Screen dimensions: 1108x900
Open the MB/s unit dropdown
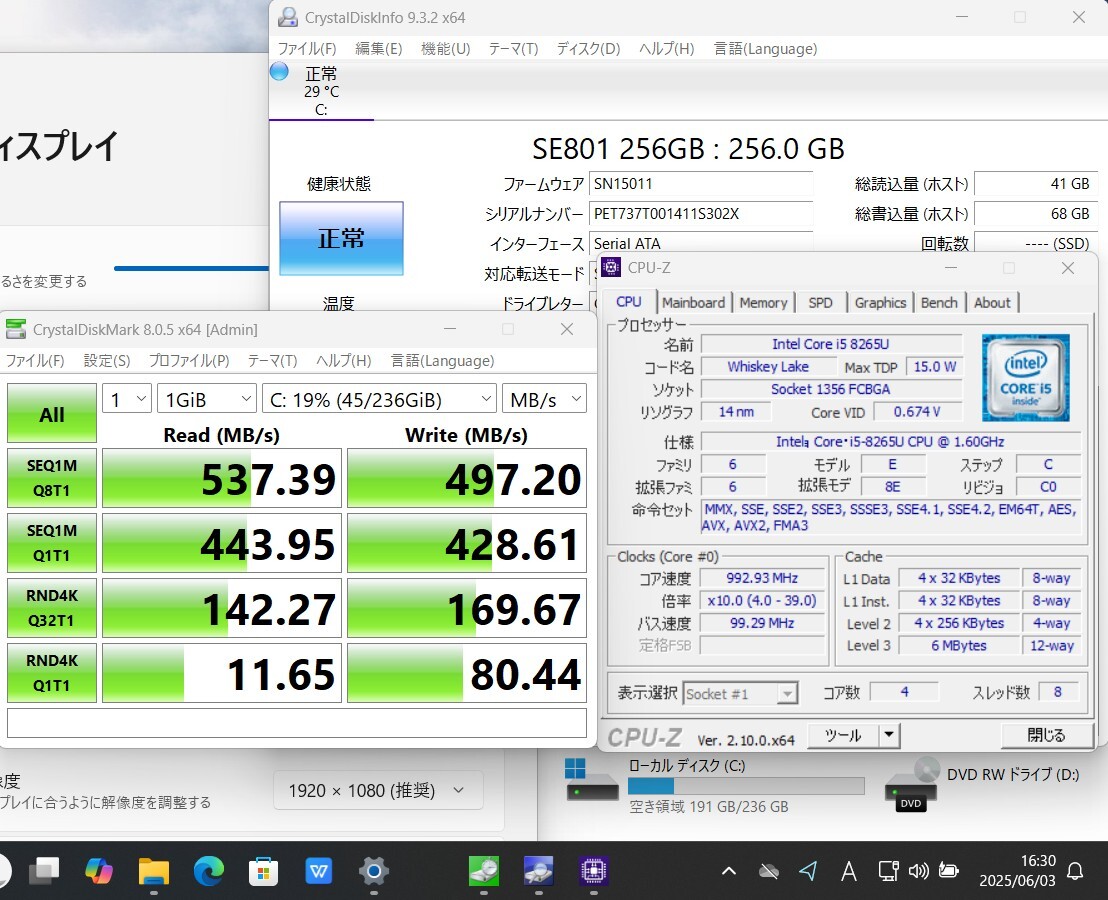[544, 399]
